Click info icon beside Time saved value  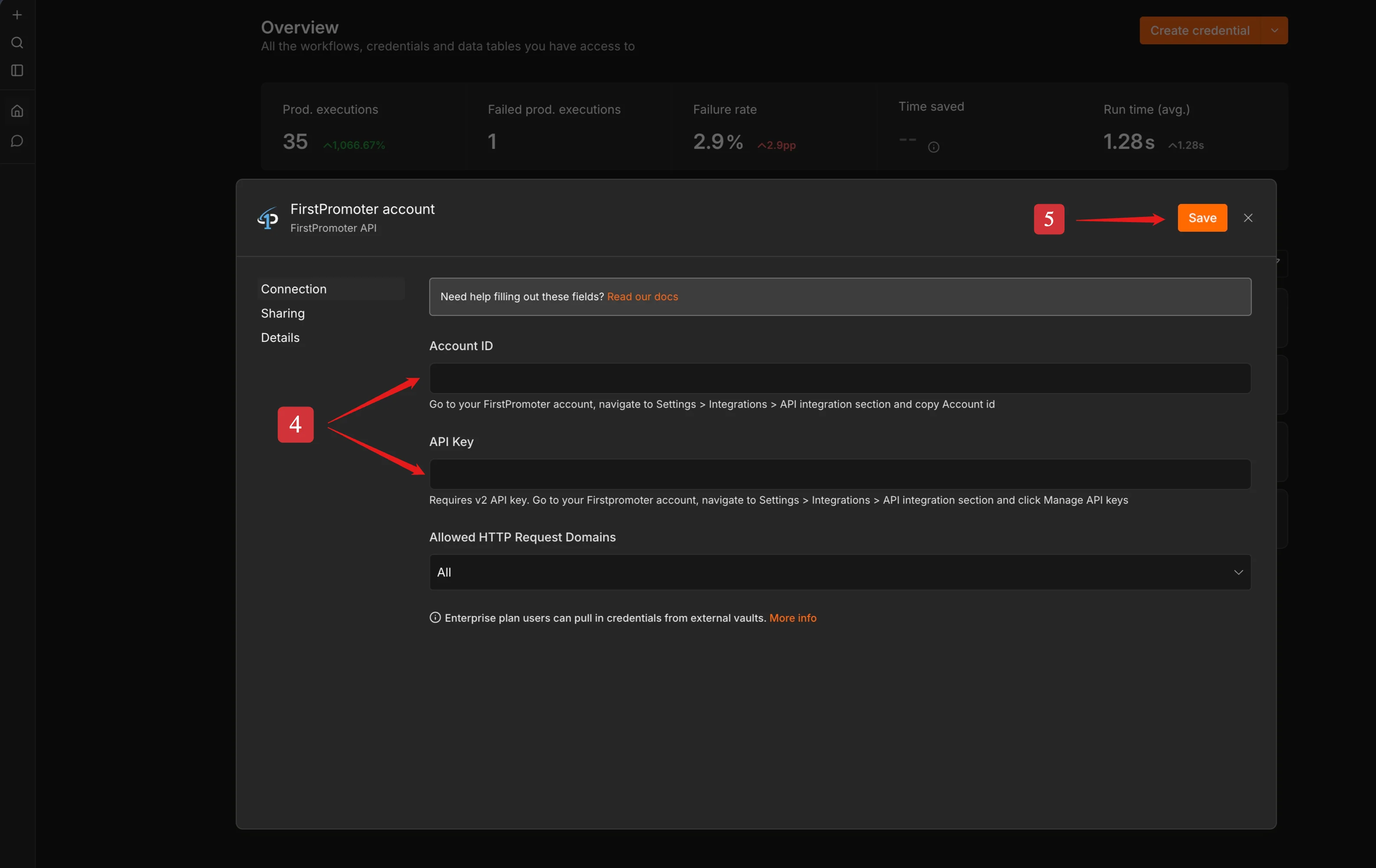pyautogui.click(x=933, y=147)
